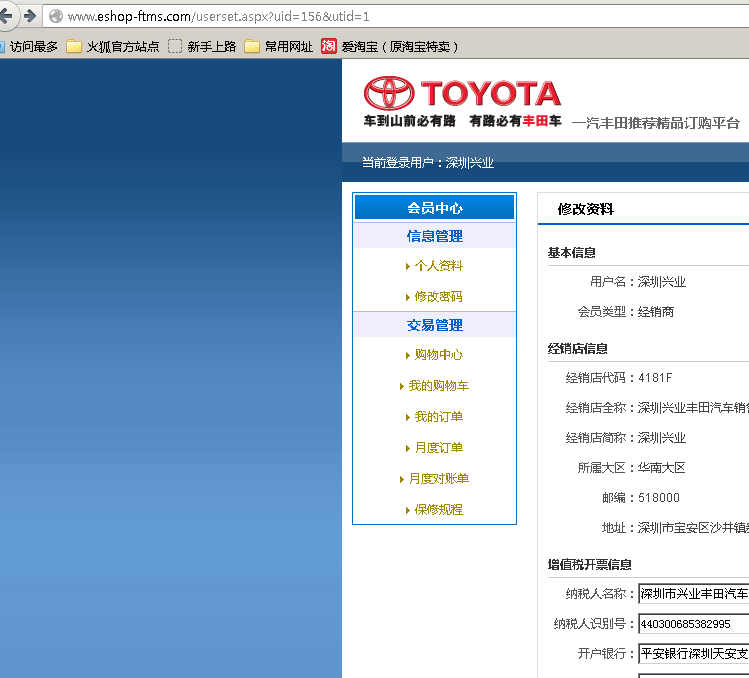Click the arrow bullet before 保修规程
Viewport: 749px width, 678px height.
click(407, 510)
